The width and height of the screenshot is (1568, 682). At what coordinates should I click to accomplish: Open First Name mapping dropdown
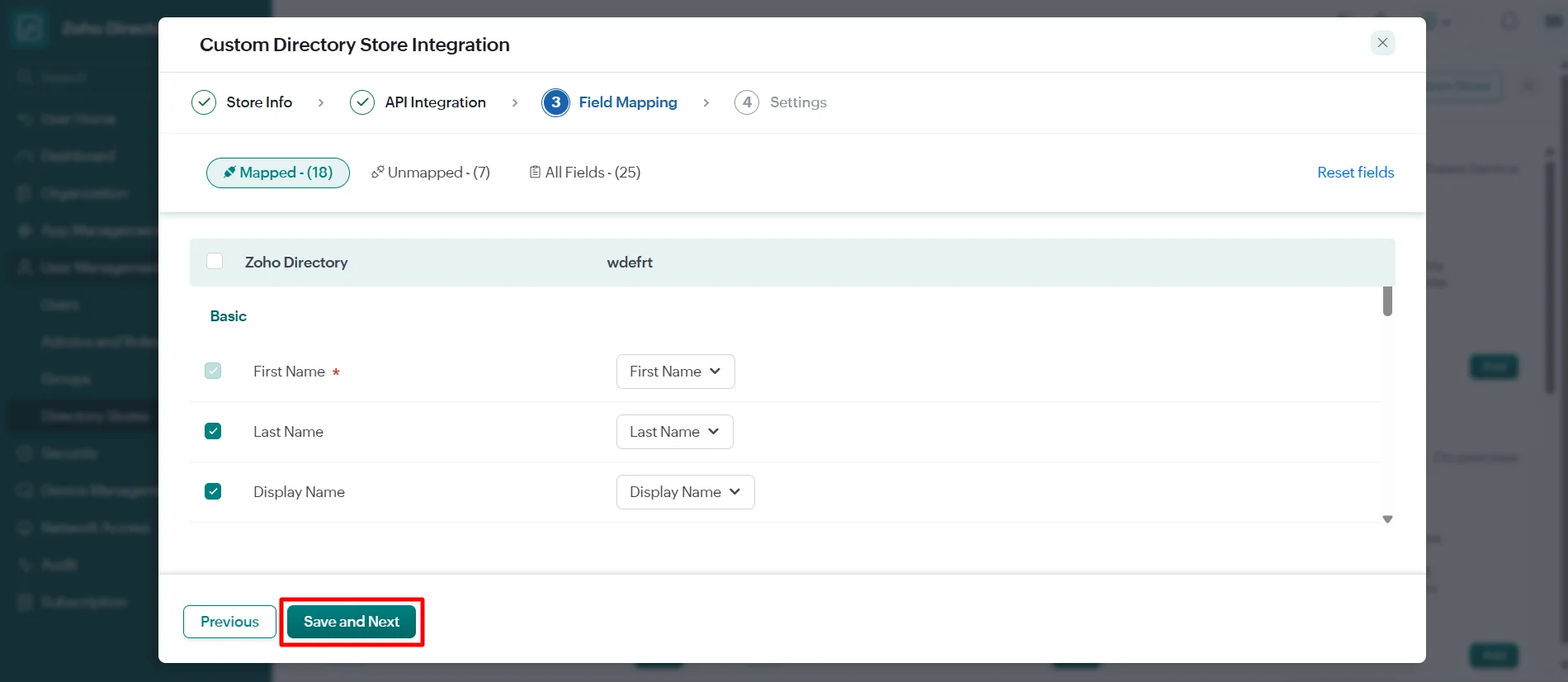coord(676,372)
